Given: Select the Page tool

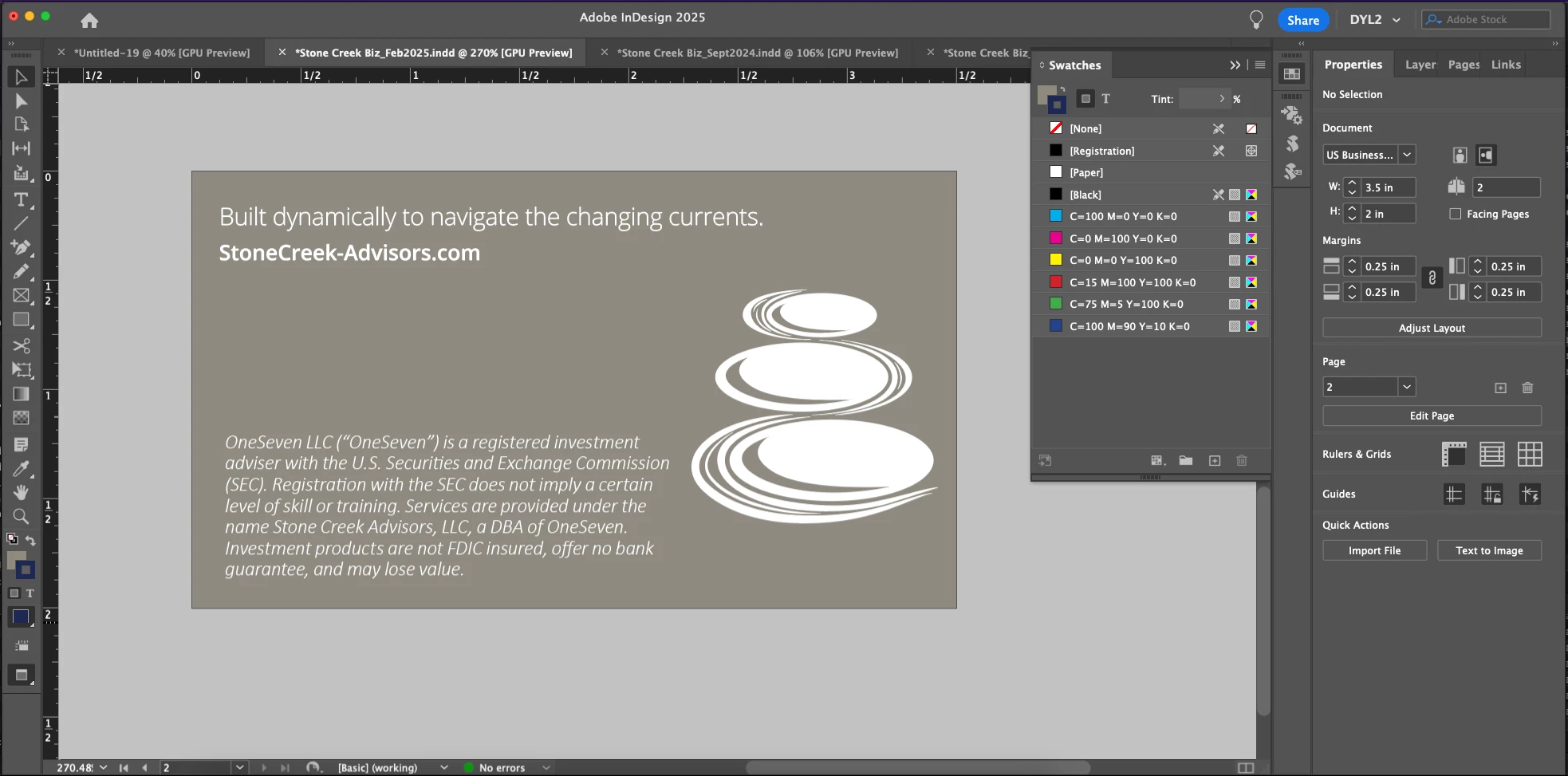Looking at the screenshot, I should [22, 124].
